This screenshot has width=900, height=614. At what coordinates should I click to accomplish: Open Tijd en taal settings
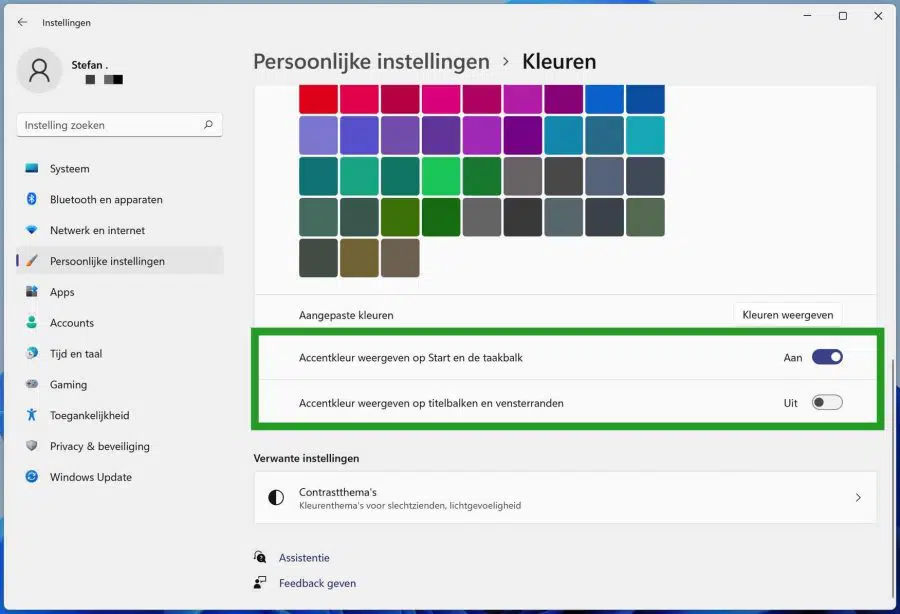pyautogui.click(x=119, y=353)
